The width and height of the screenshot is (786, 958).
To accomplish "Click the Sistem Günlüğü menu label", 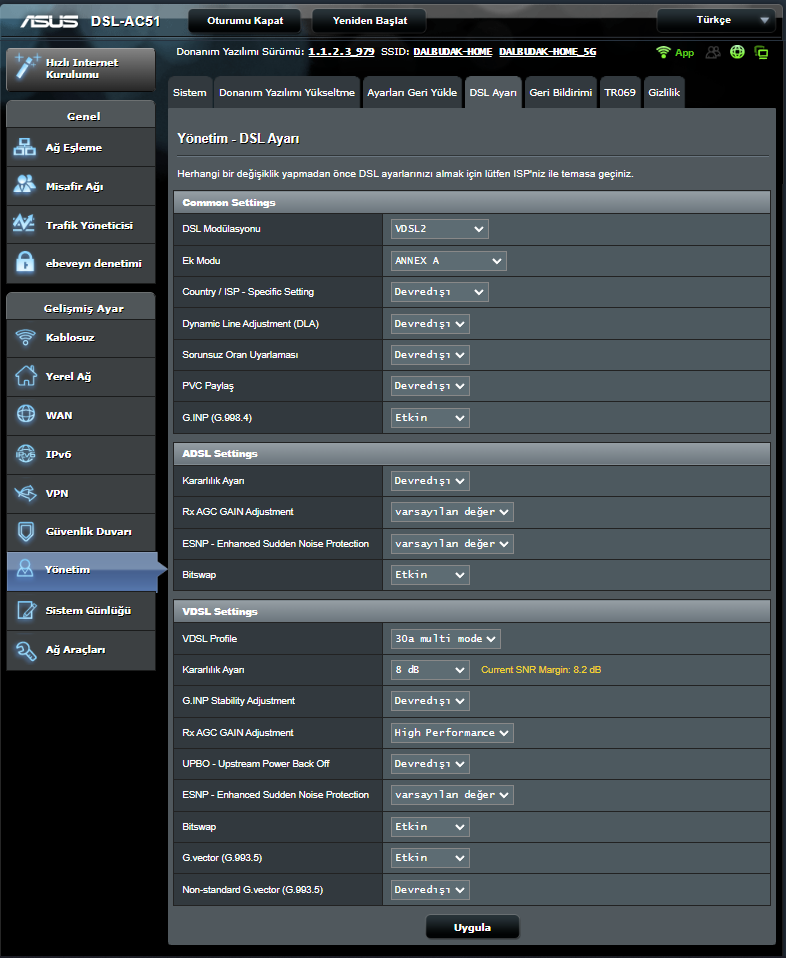I will click(x=89, y=610).
